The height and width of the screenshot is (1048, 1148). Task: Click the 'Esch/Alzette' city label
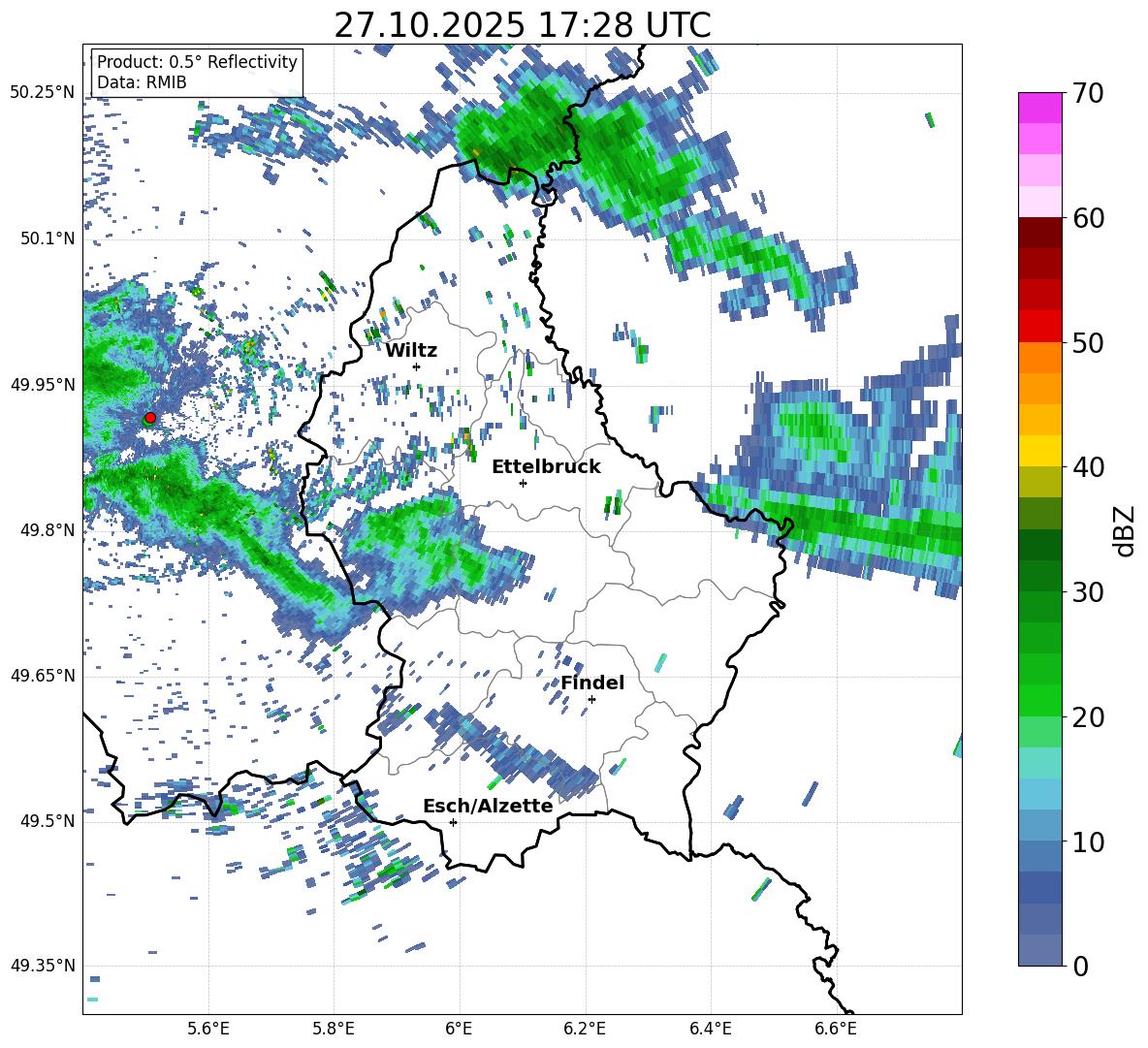click(488, 807)
